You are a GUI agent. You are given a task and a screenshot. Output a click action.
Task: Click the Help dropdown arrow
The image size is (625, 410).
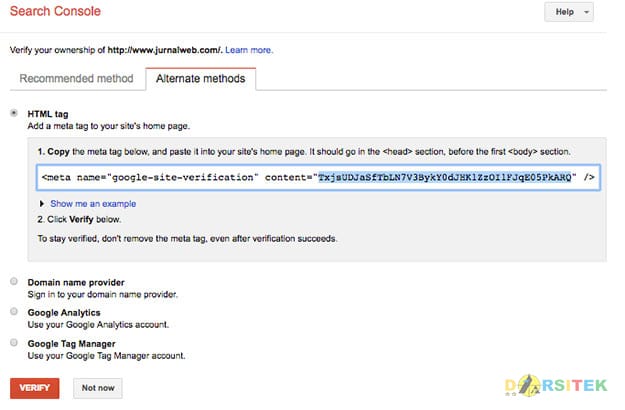[x=586, y=12]
